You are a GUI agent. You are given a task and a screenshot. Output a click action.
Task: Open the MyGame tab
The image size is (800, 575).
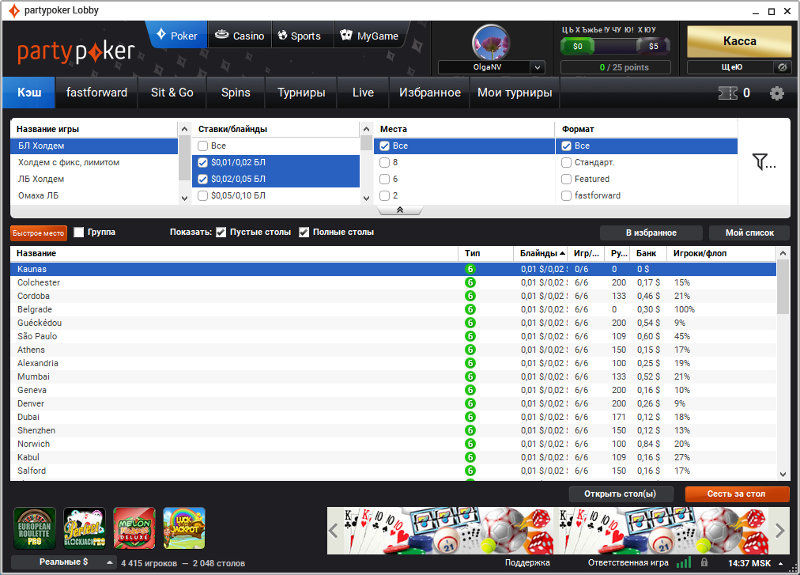point(369,36)
